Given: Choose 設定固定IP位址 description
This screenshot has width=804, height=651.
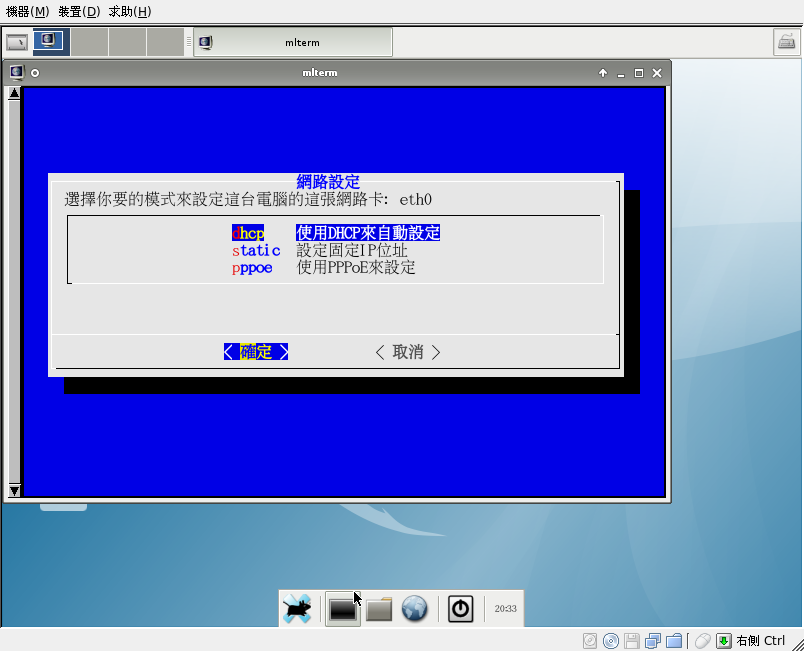Looking at the screenshot, I should pos(352,250).
